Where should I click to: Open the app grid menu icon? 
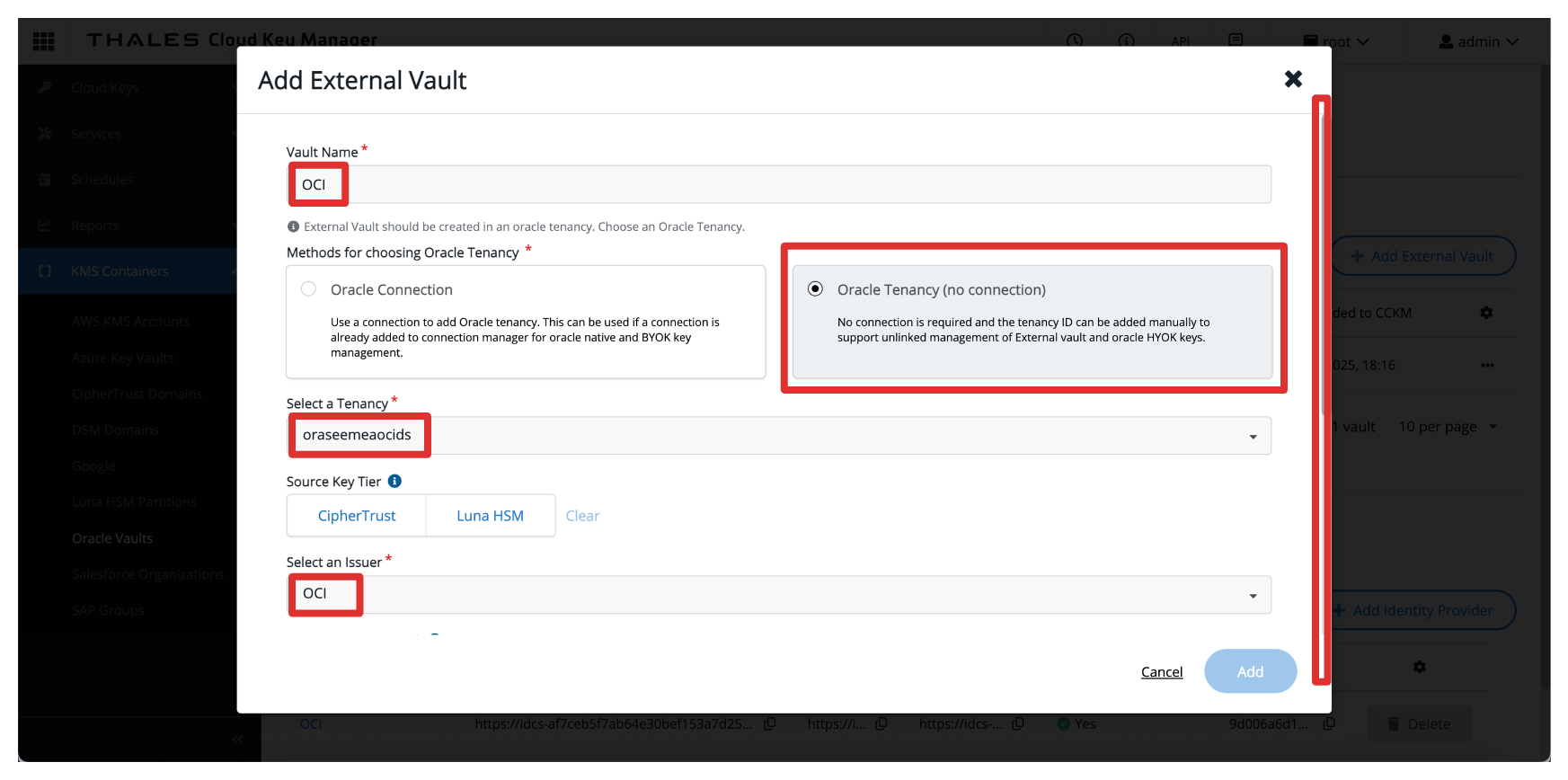pos(43,41)
